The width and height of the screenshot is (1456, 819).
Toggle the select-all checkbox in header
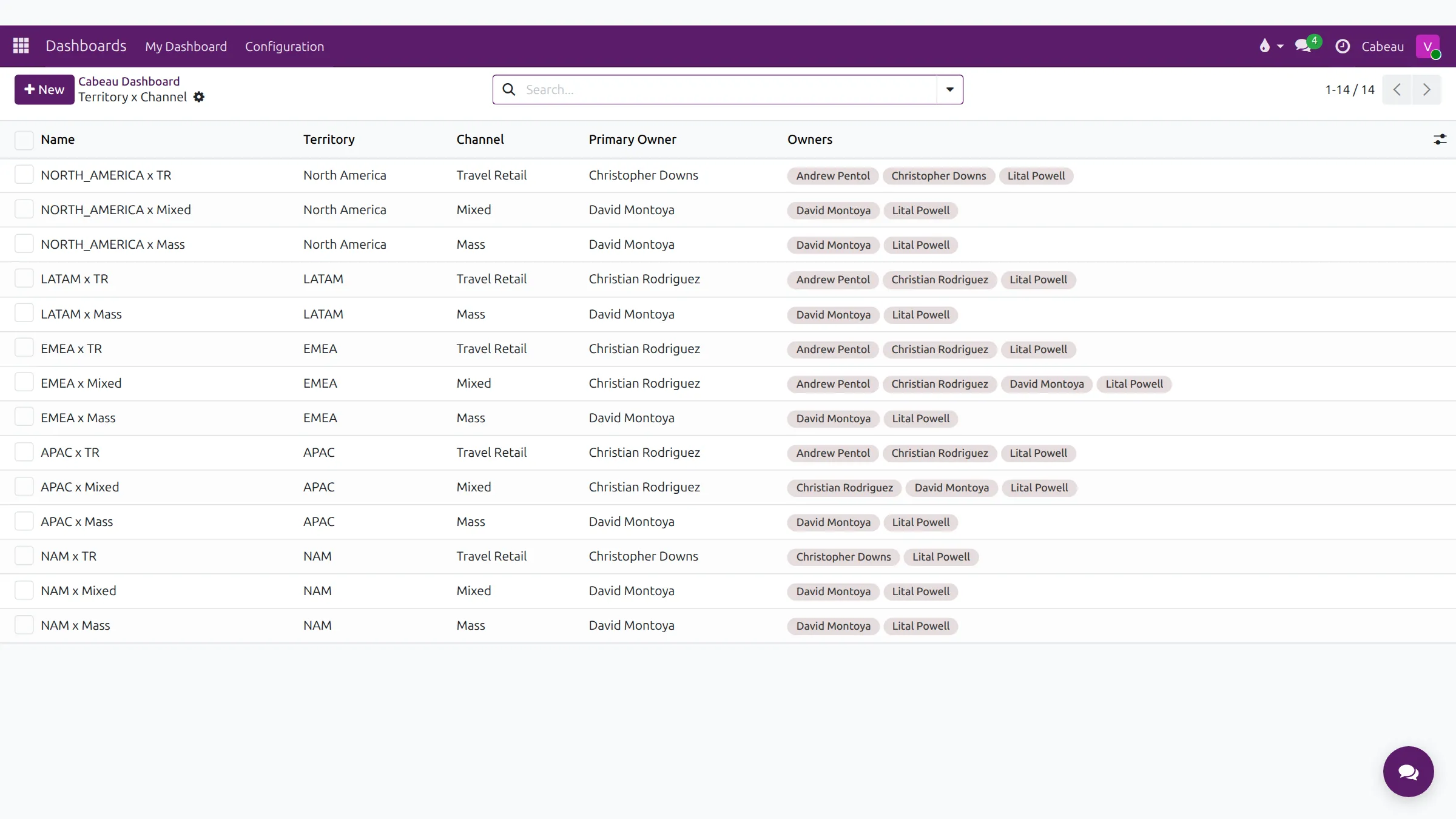[x=24, y=140]
